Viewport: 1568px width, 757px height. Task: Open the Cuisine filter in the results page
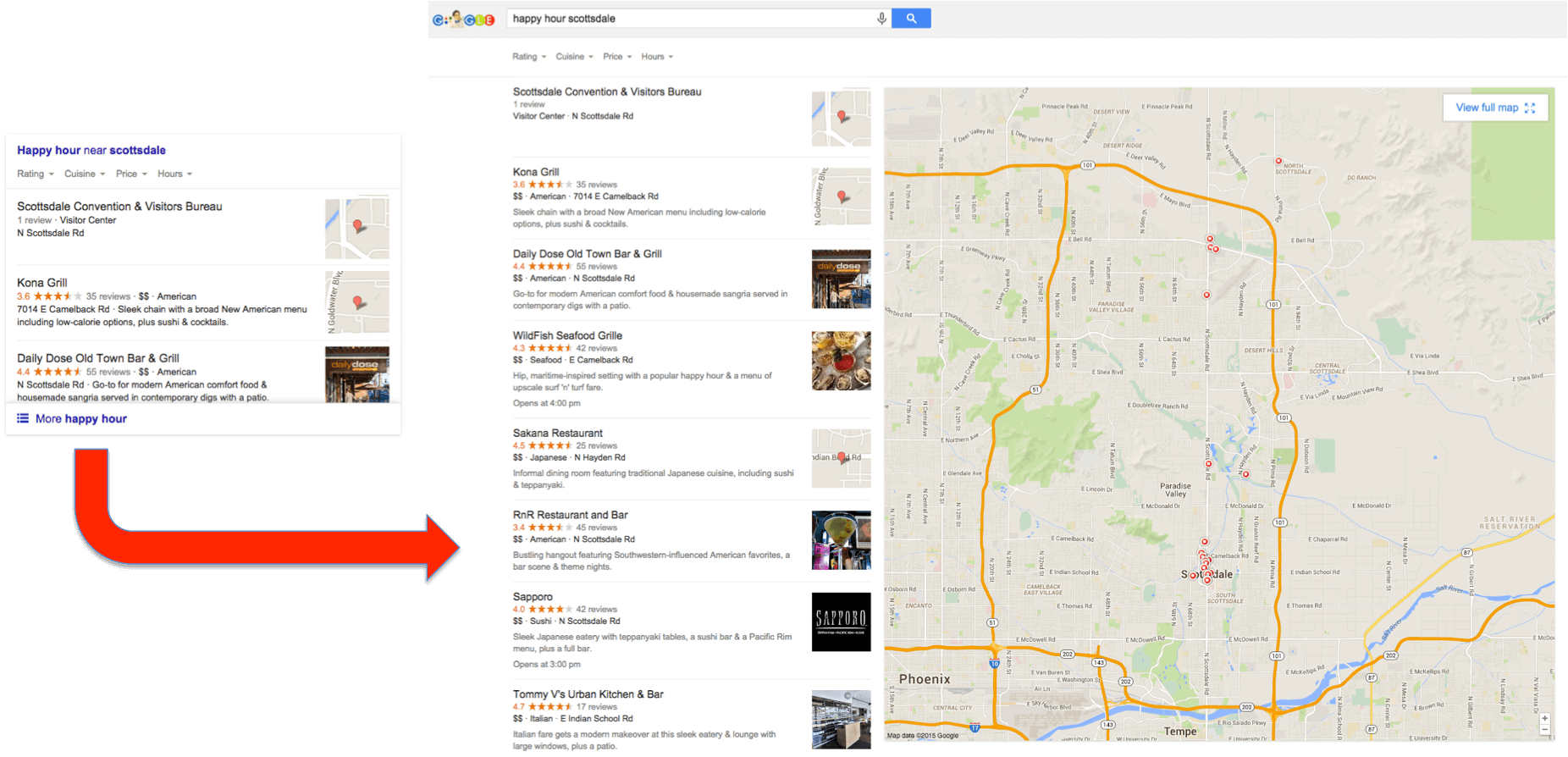click(x=574, y=57)
